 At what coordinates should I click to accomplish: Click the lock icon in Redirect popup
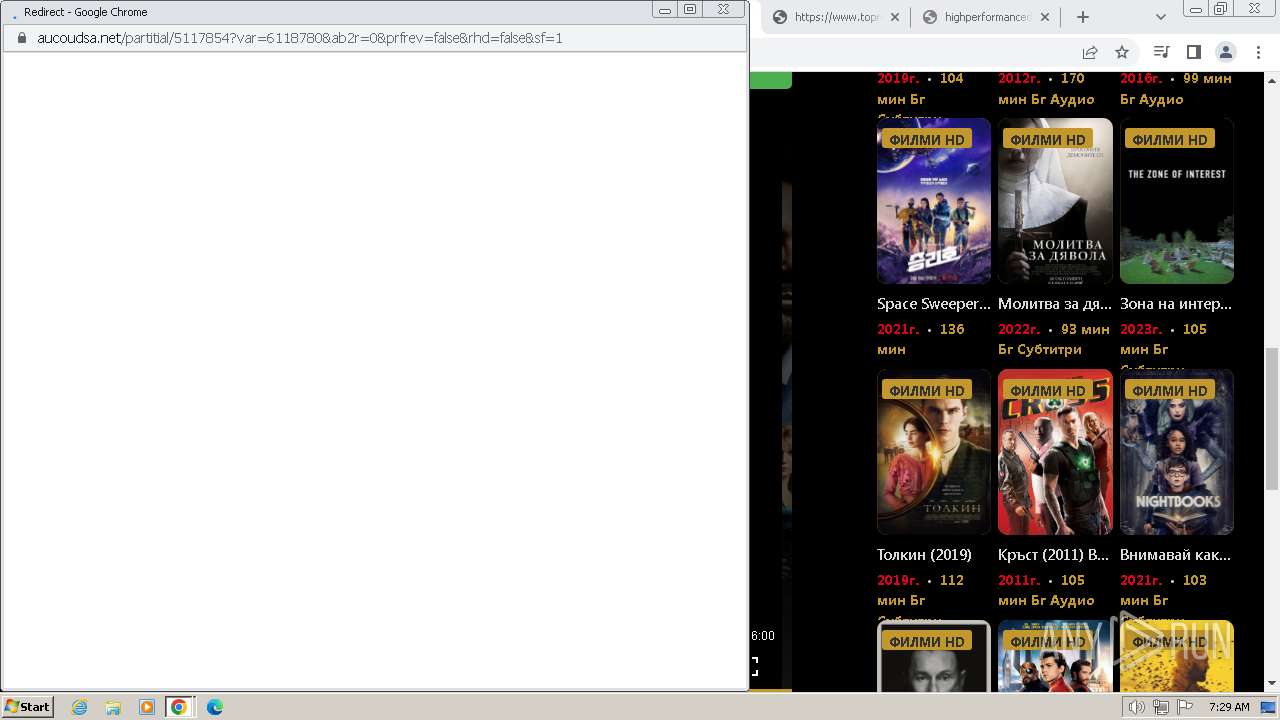tap(22, 38)
